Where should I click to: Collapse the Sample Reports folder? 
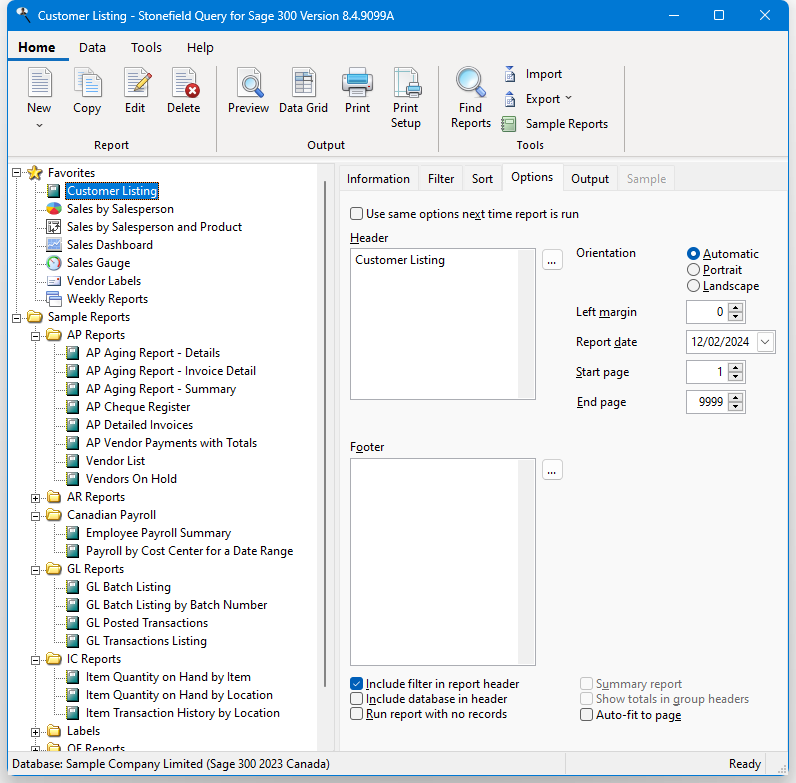pos(17,318)
